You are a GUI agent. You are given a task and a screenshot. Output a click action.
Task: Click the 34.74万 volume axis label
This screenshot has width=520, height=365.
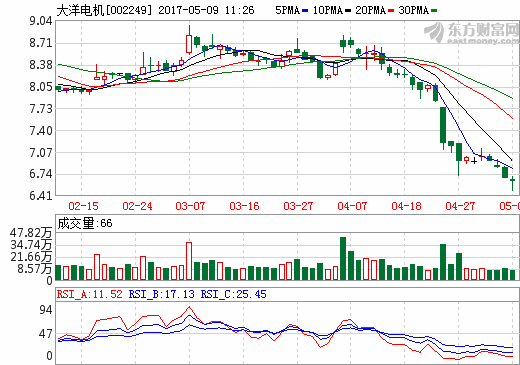31,245
